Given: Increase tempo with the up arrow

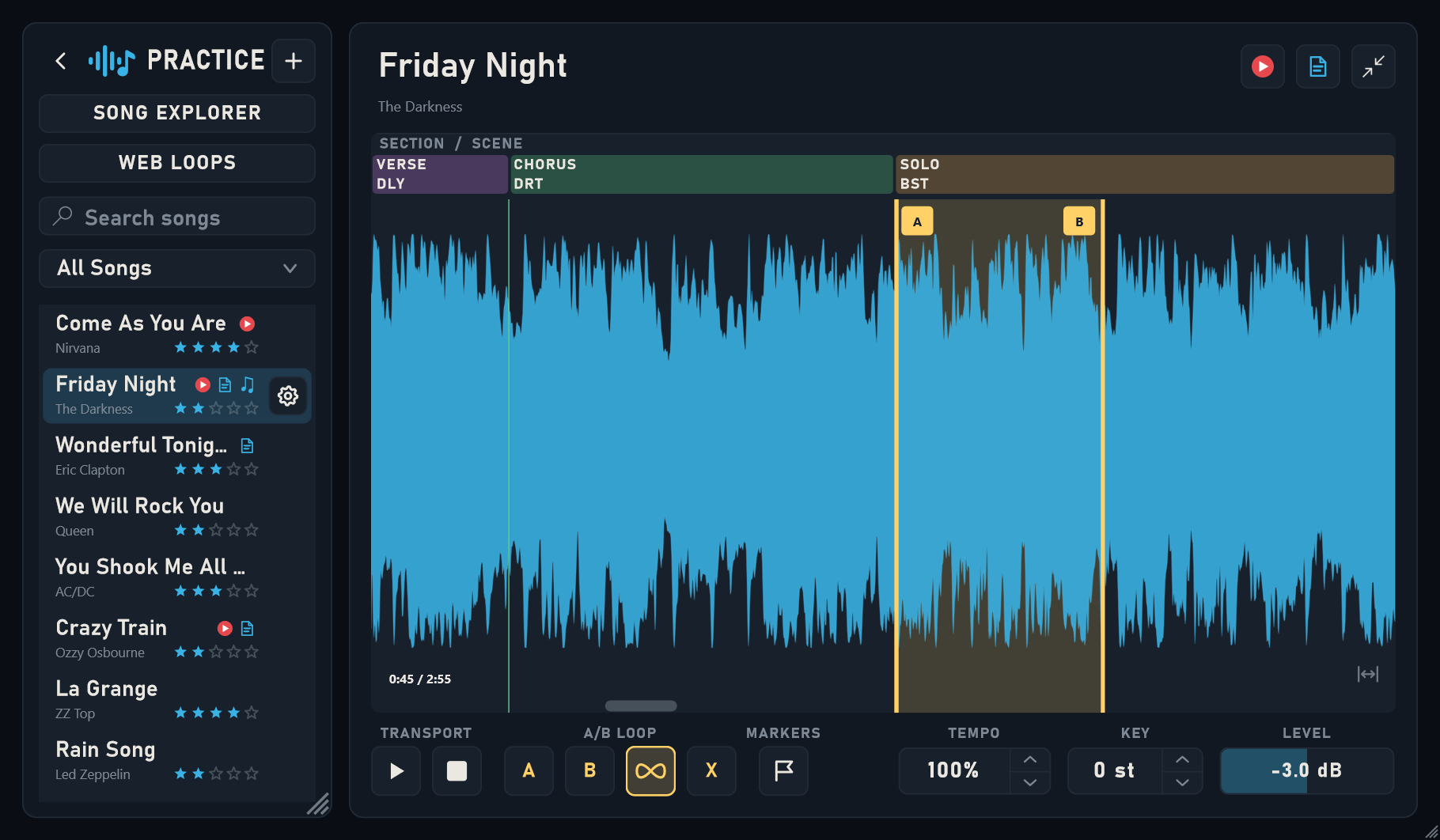Looking at the screenshot, I should tap(1030, 759).
